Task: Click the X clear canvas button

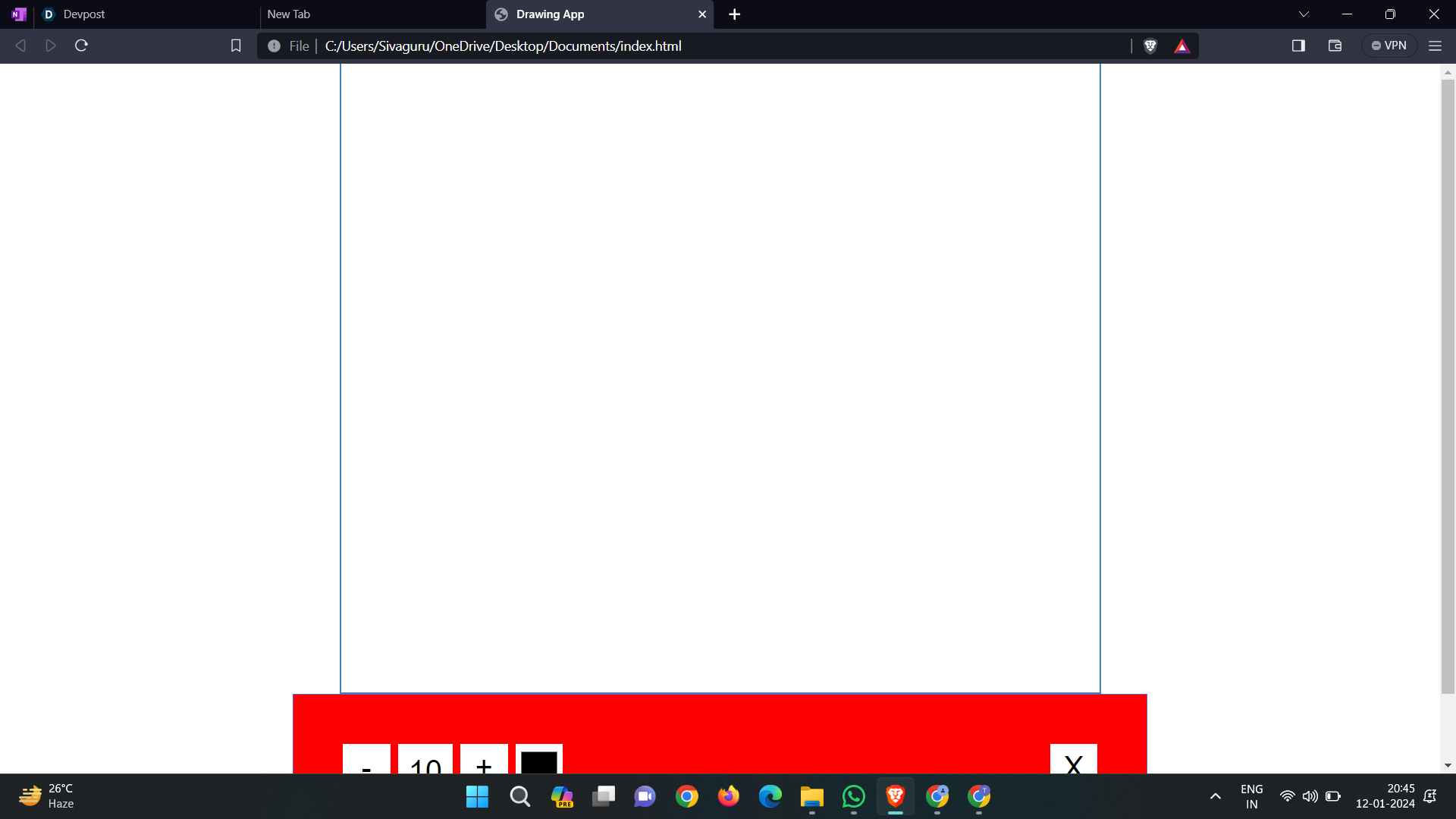Action: [x=1073, y=760]
